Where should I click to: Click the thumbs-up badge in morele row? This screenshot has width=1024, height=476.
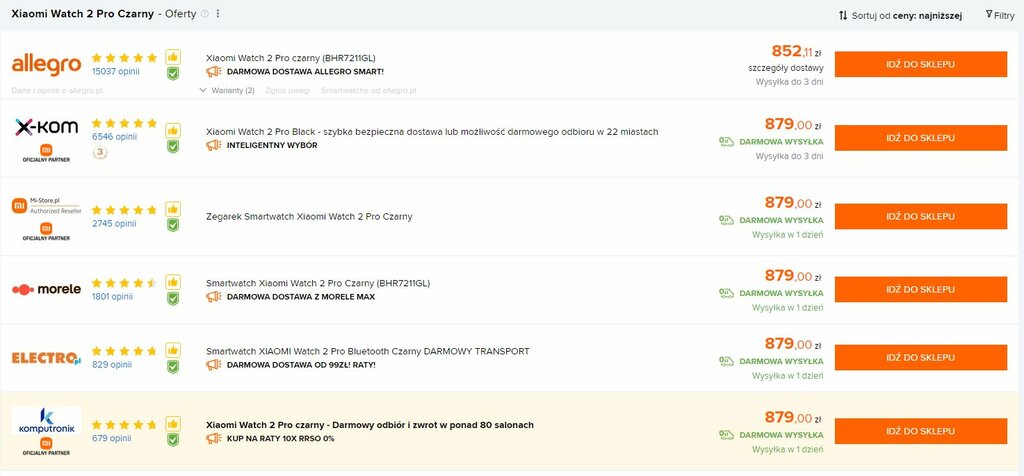click(173, 282)
